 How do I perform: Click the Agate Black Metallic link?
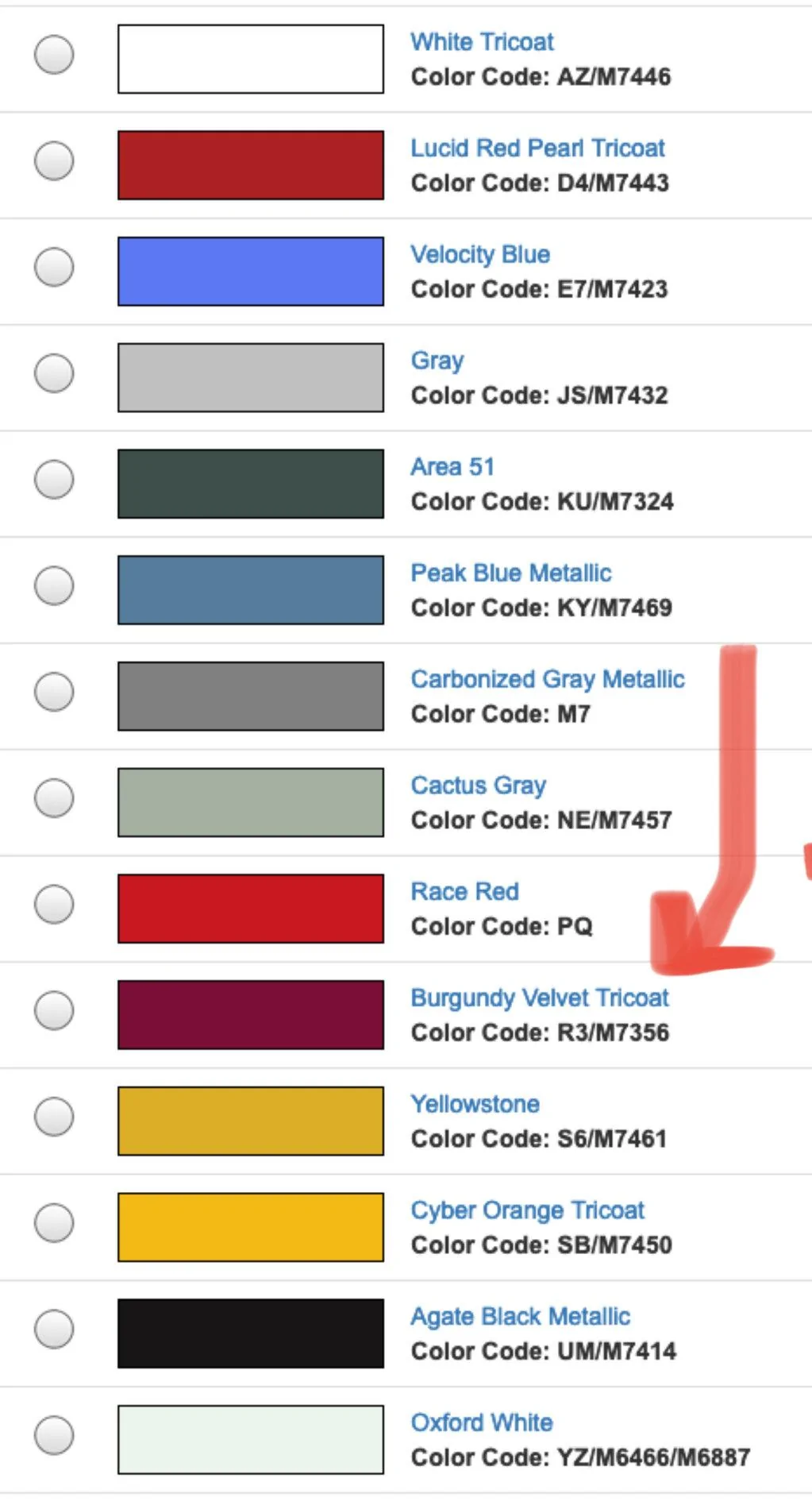(520, 1317)
